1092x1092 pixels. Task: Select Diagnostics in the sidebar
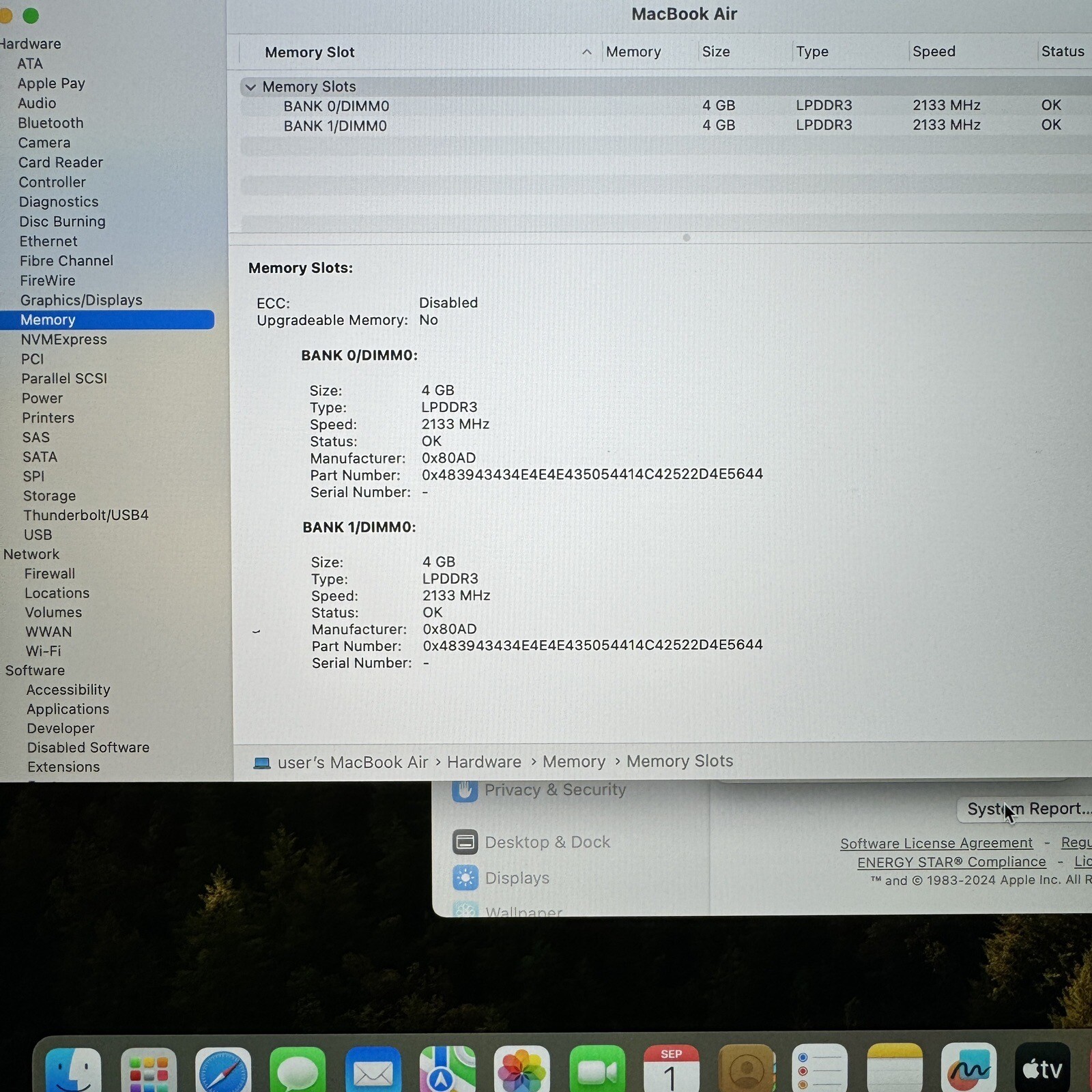[x=59, y=203]
